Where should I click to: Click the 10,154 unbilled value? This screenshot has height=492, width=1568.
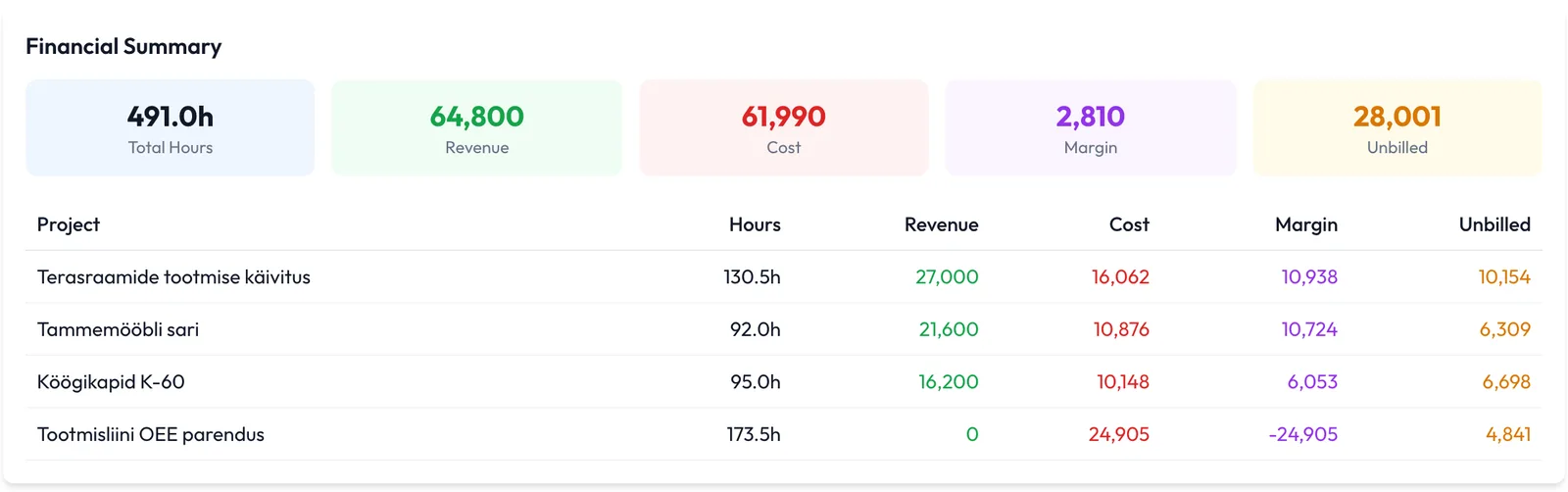pos(1504,277)
